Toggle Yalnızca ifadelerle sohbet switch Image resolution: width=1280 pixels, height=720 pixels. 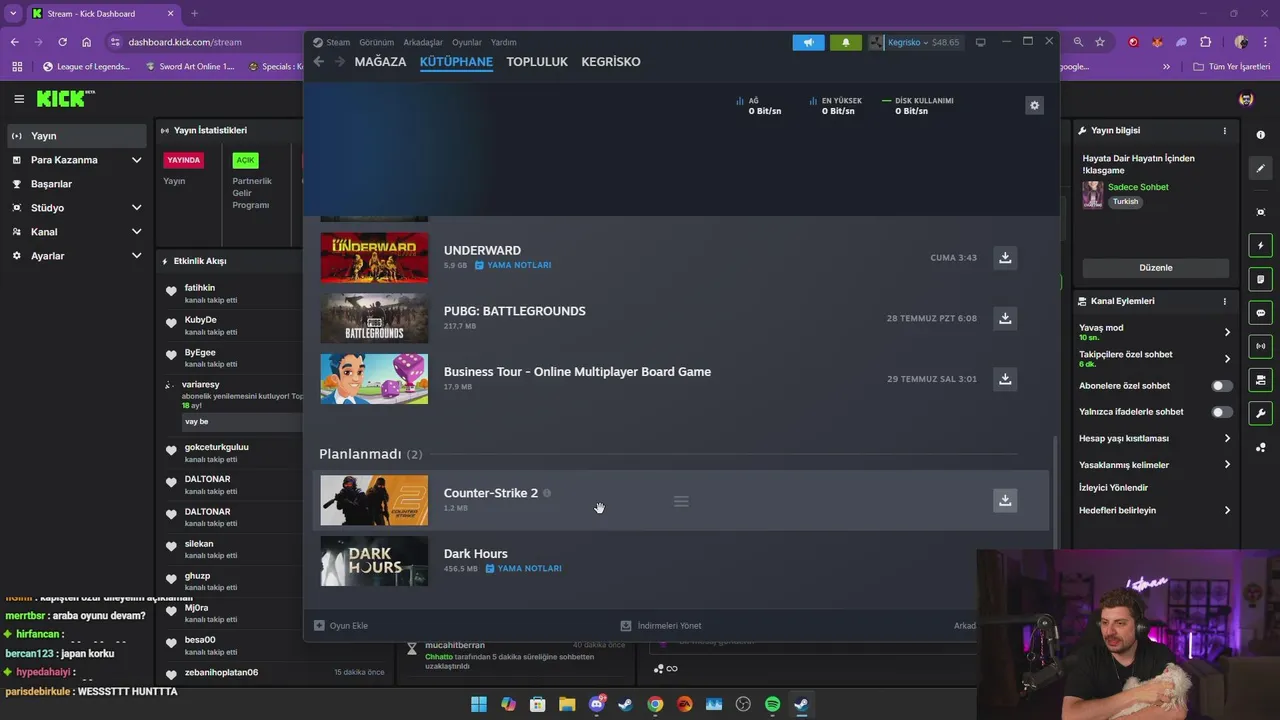click(1221, 412)
